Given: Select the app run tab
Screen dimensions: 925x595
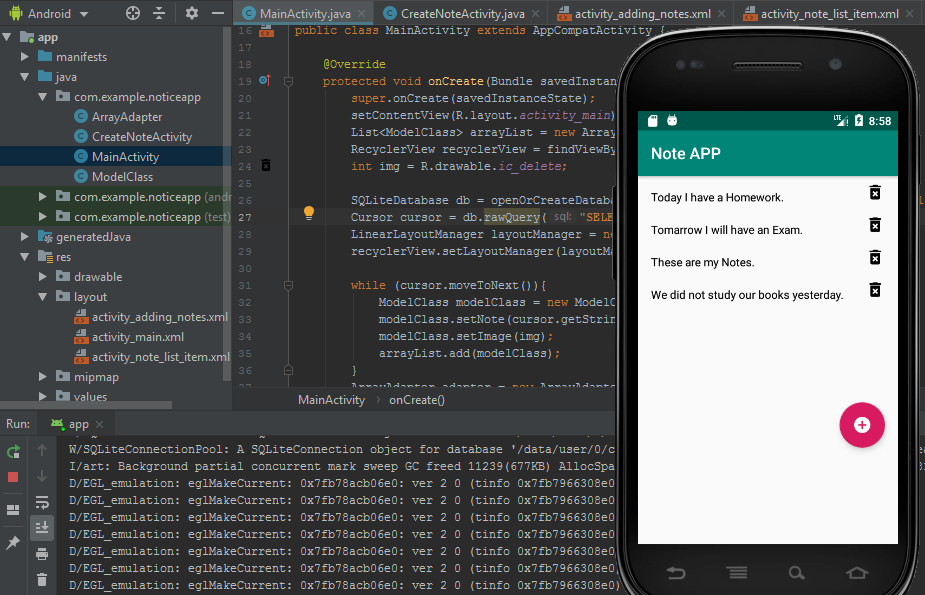Looking at the screenshot, I should point(78,424).
